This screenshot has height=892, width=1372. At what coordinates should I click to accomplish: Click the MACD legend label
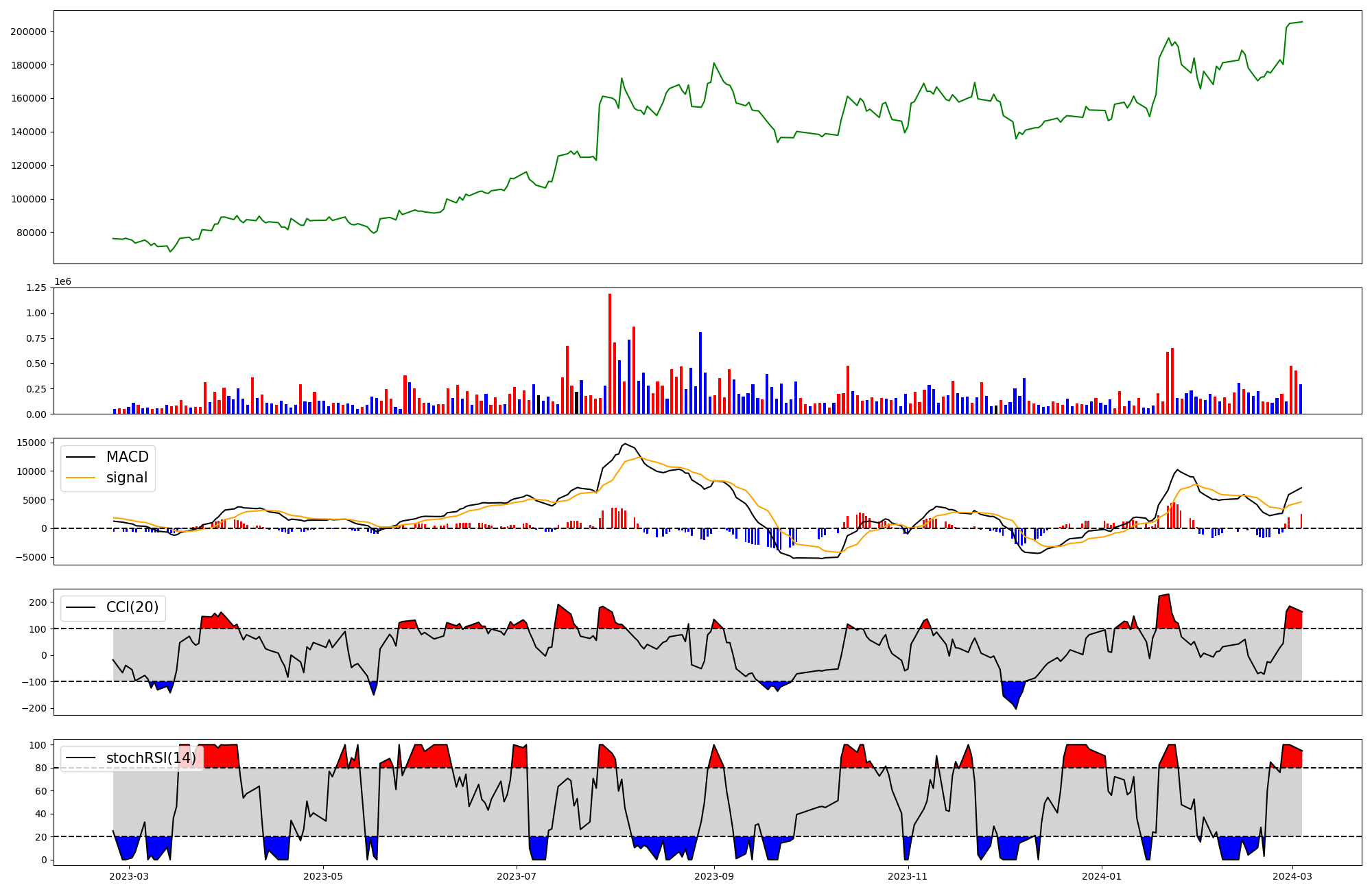click(127, 457)
